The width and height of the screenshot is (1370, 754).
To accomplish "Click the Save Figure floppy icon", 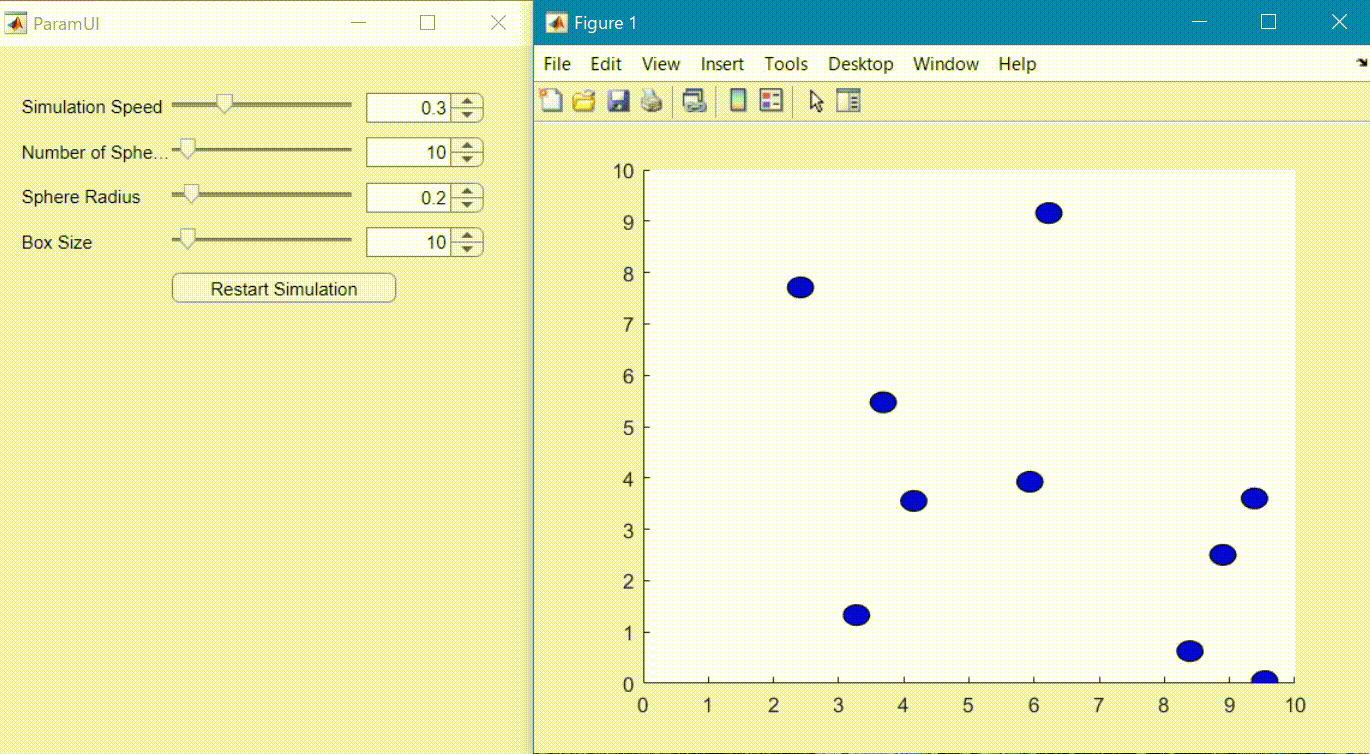I will tap(618, 100).
